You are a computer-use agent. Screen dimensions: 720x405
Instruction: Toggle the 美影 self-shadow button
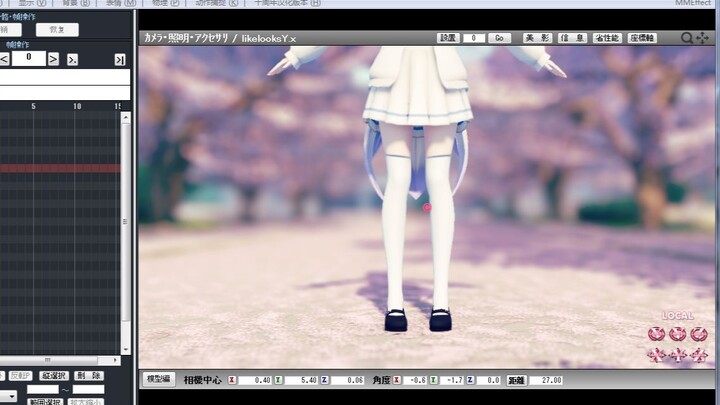pyautogui.click(x=537, y=38)
